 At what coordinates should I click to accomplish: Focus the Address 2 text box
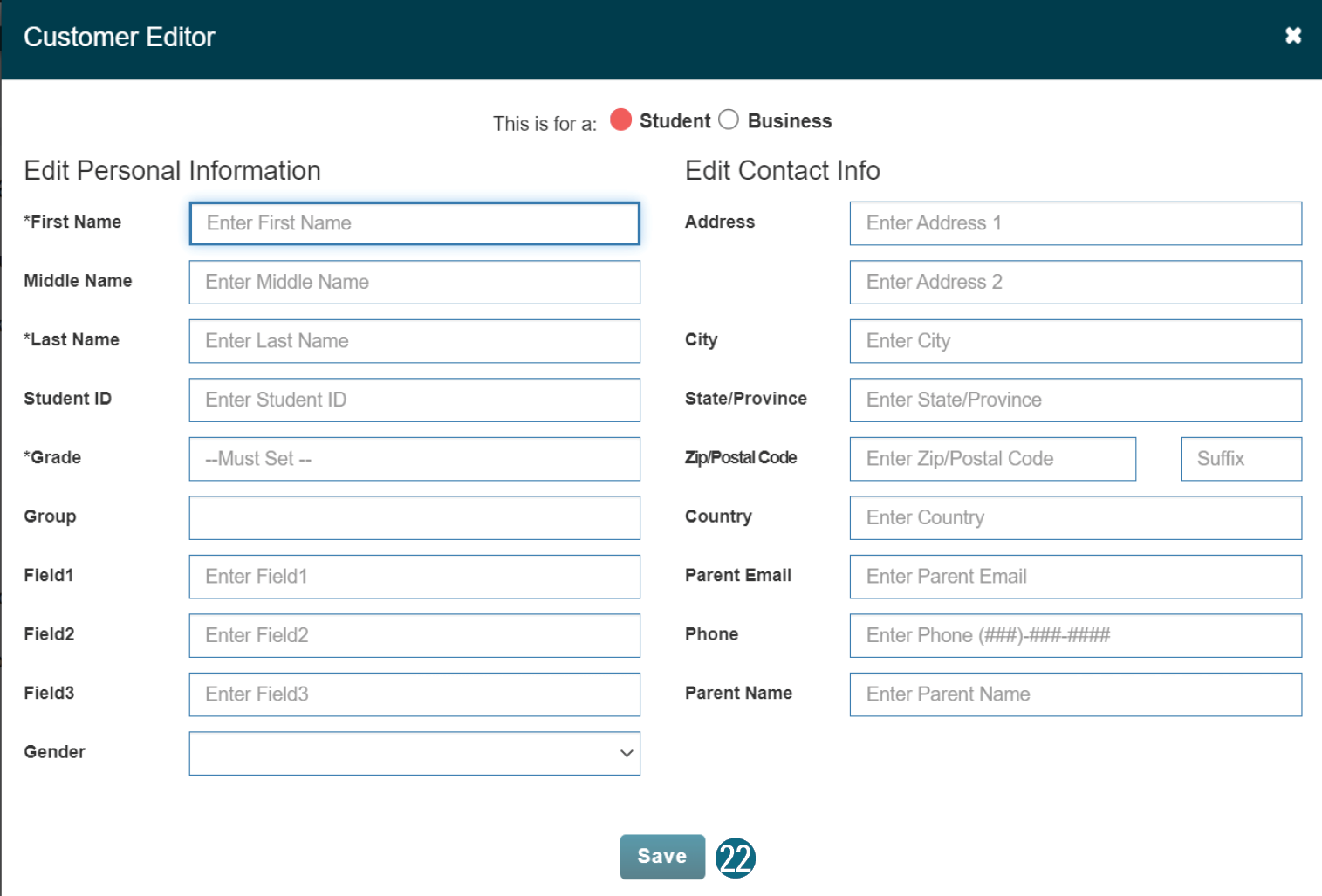pos(1075,282)
